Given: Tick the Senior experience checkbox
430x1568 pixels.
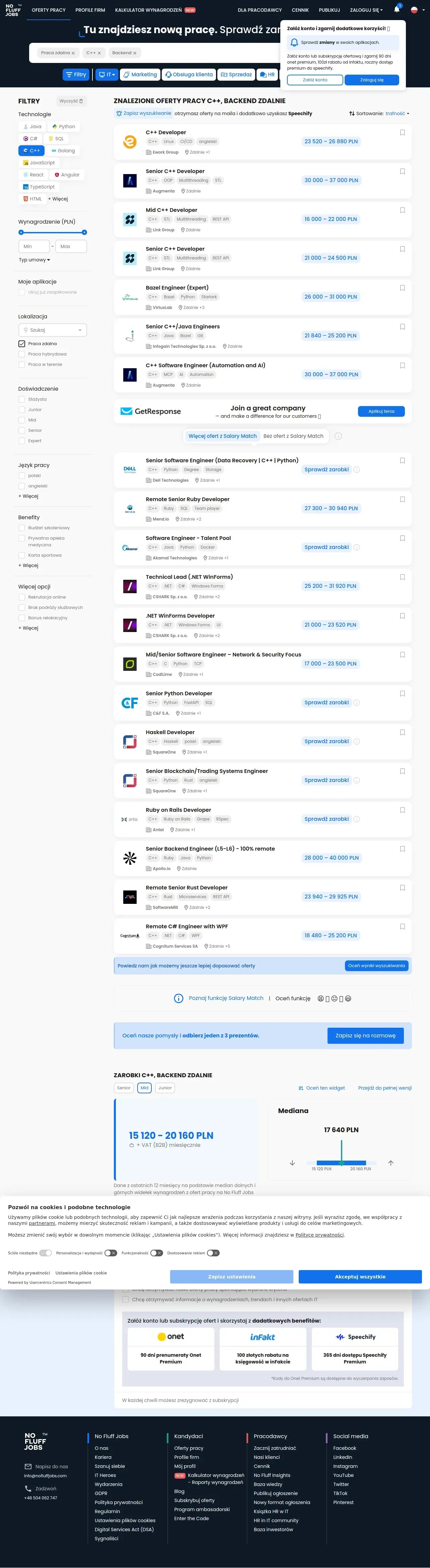Looking at the screenshot, I should (22, 430).
